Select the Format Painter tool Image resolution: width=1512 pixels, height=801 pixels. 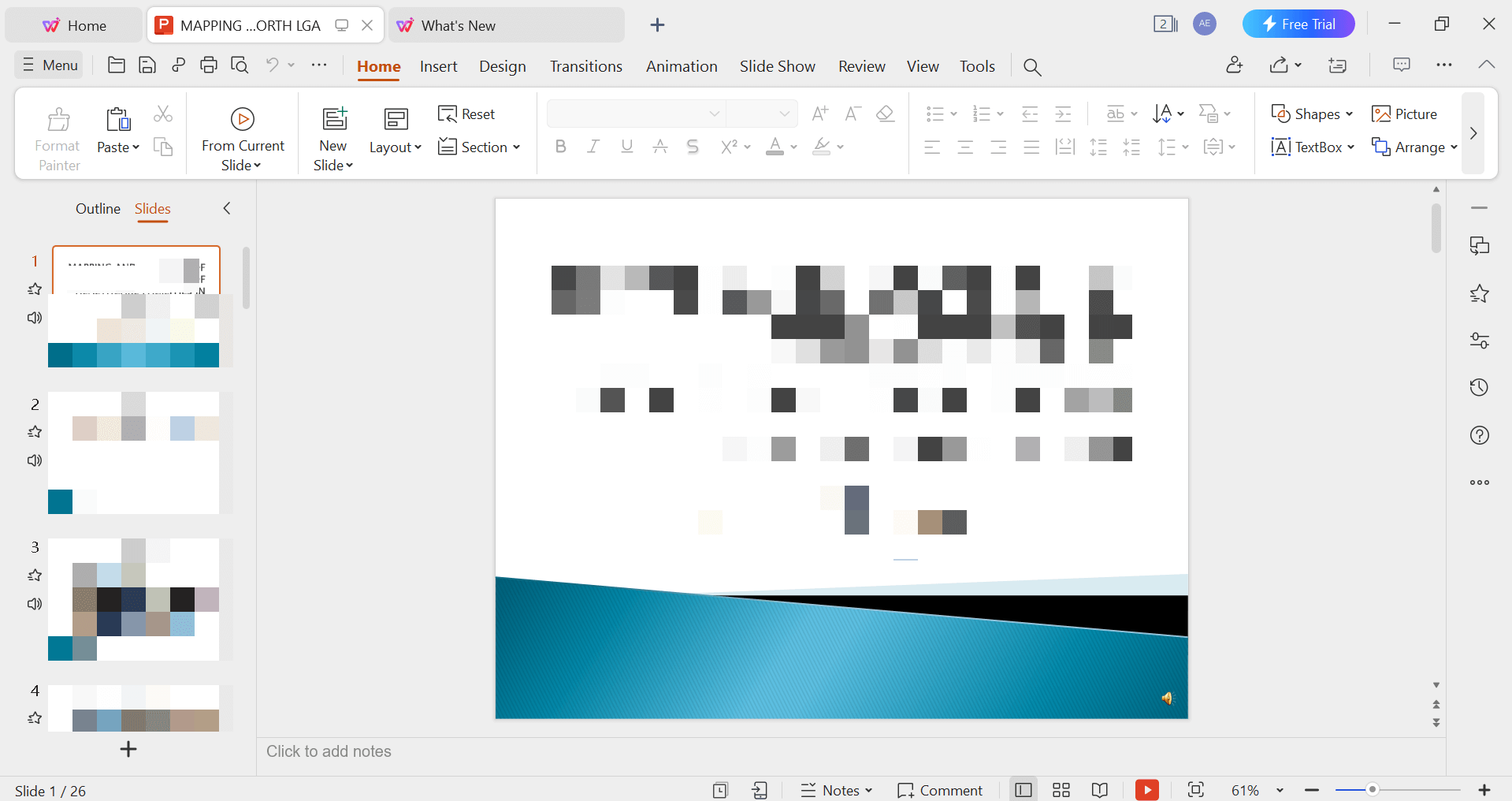[x=58, y=134]
